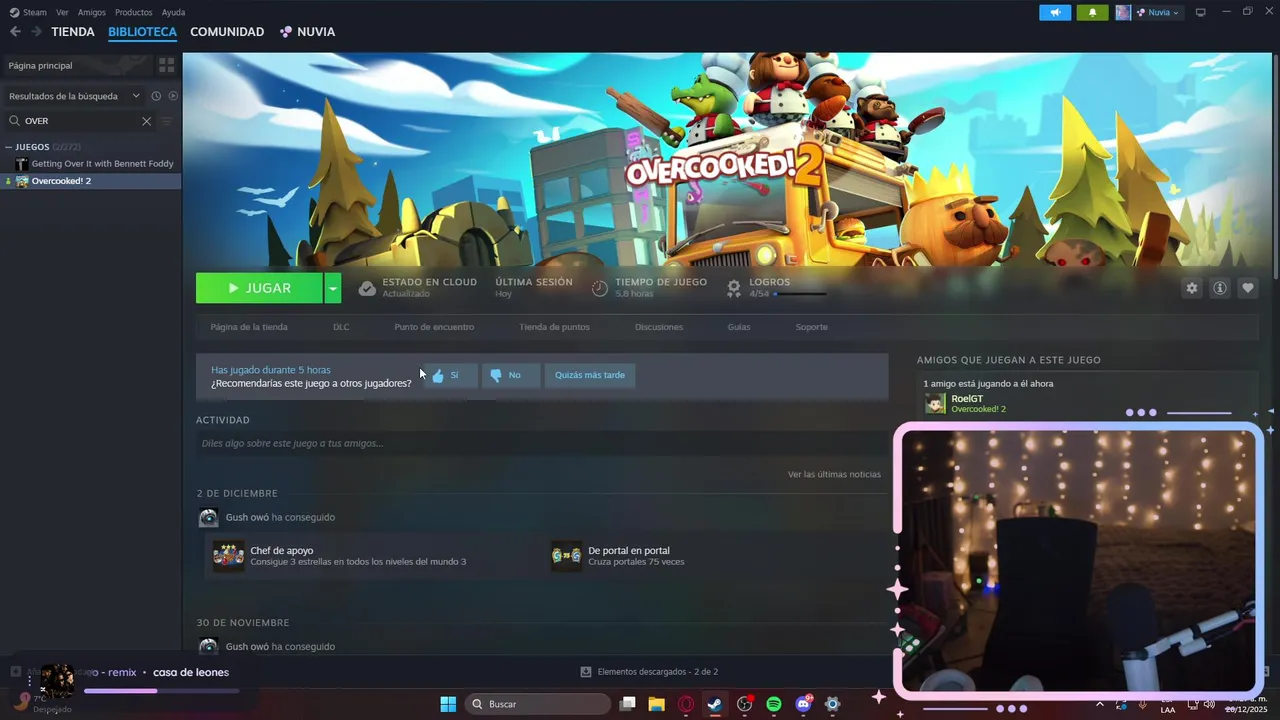Go forward with the right arrow
This screenshot has height=720, width=1280.
coord(36,32)
